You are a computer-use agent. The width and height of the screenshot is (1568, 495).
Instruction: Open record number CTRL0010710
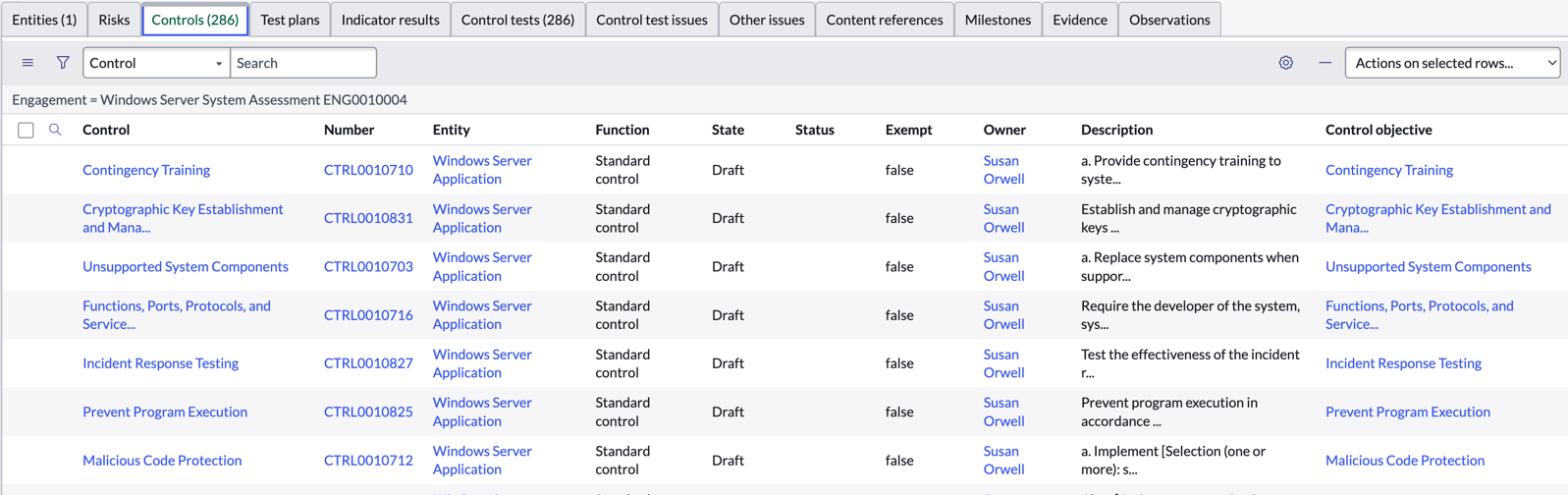pos(368,170)
